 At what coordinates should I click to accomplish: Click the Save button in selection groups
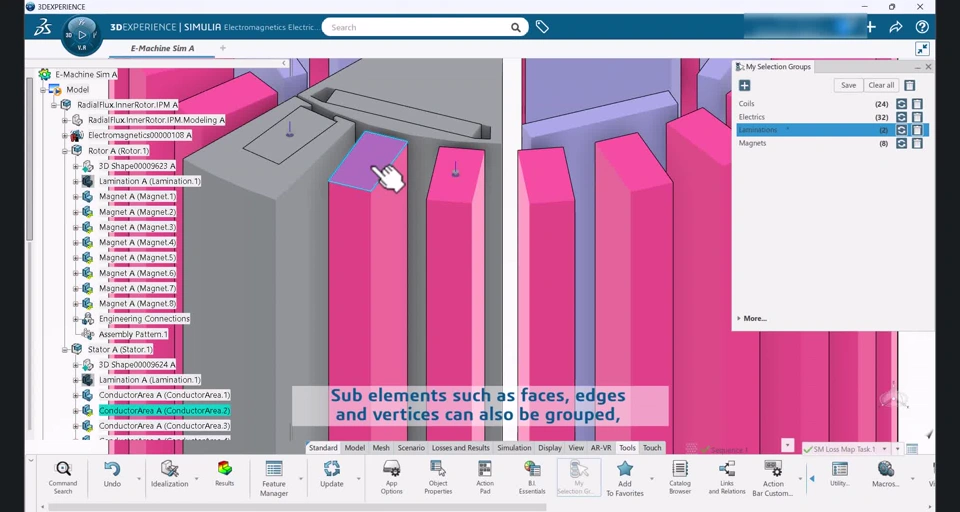(x=849, y=85)
